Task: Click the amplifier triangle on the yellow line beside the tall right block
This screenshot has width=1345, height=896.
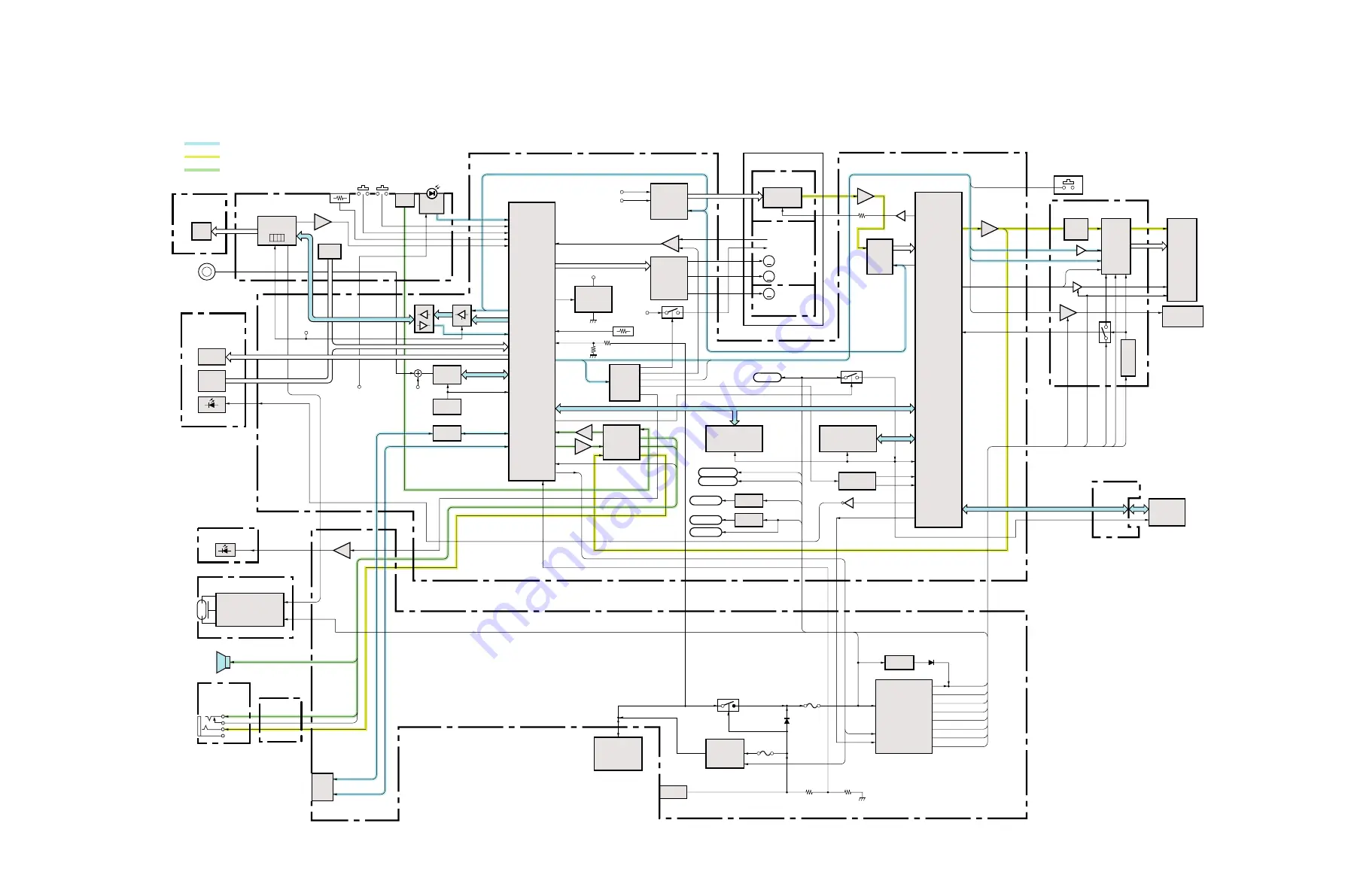Action: click(990, 229)
